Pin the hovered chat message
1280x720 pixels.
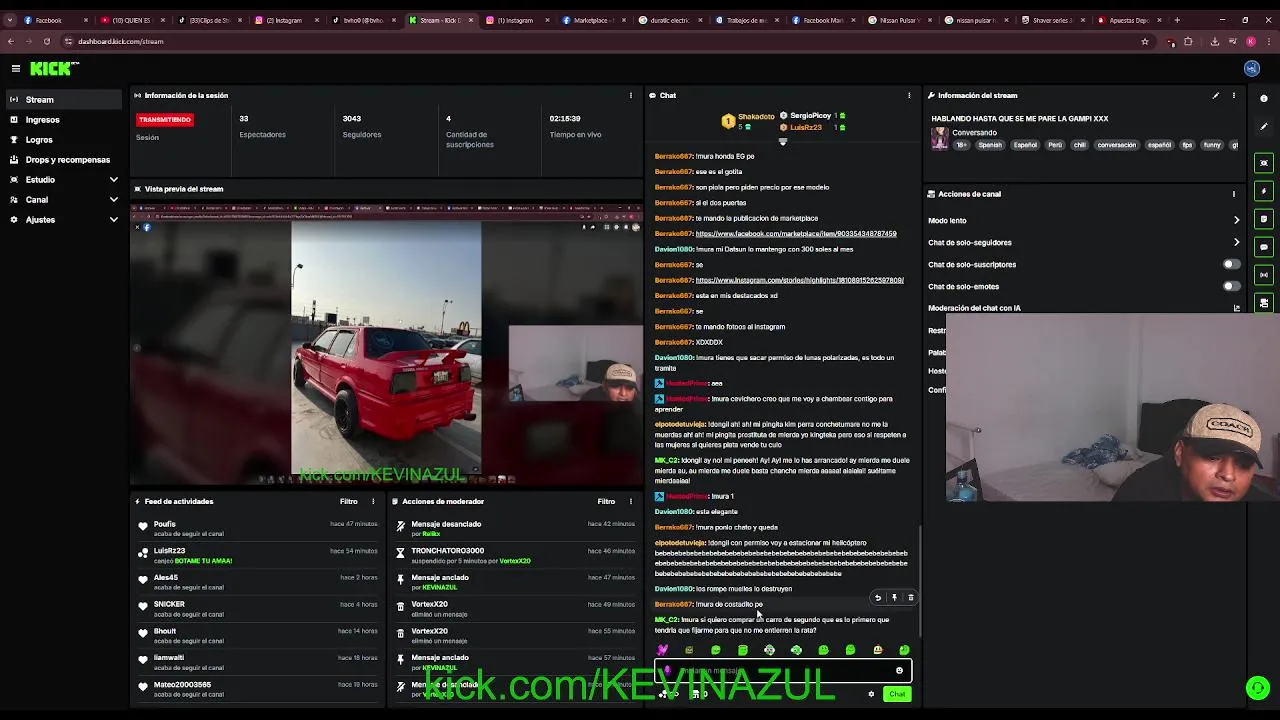click(x=894, y=598)
